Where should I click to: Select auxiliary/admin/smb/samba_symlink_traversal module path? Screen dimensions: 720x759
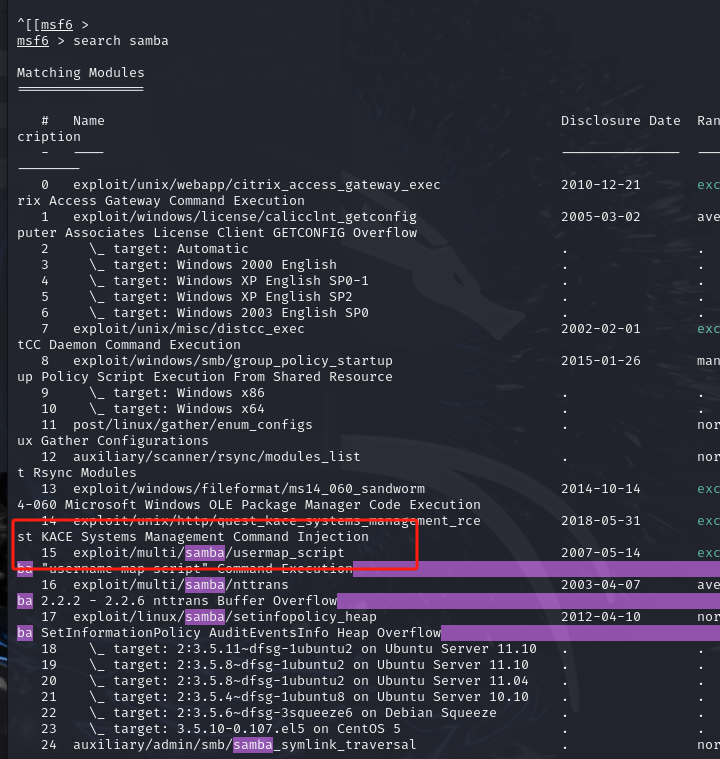tap(245, 744)
